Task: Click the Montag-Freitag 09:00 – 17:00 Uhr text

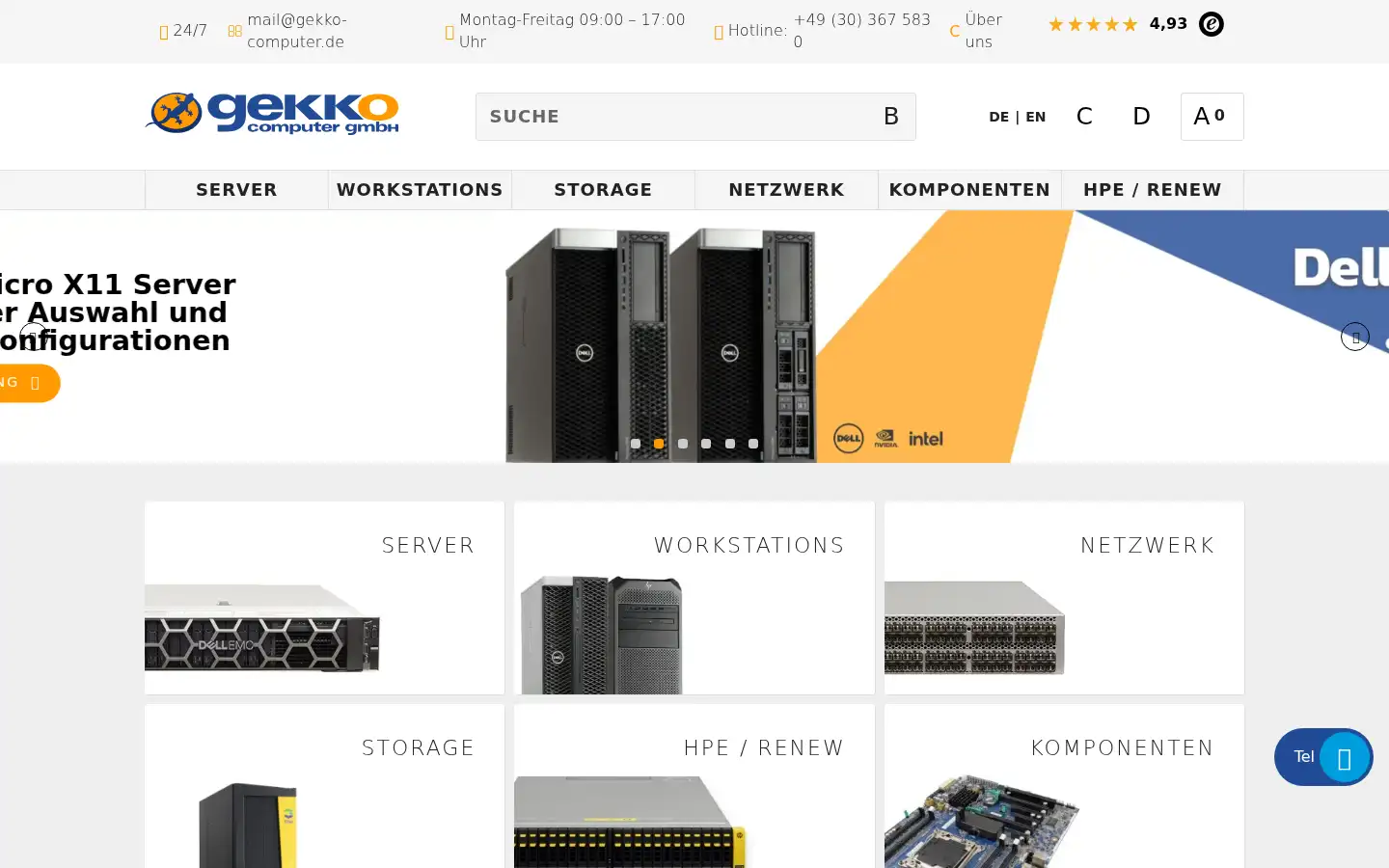Action: 572,31
